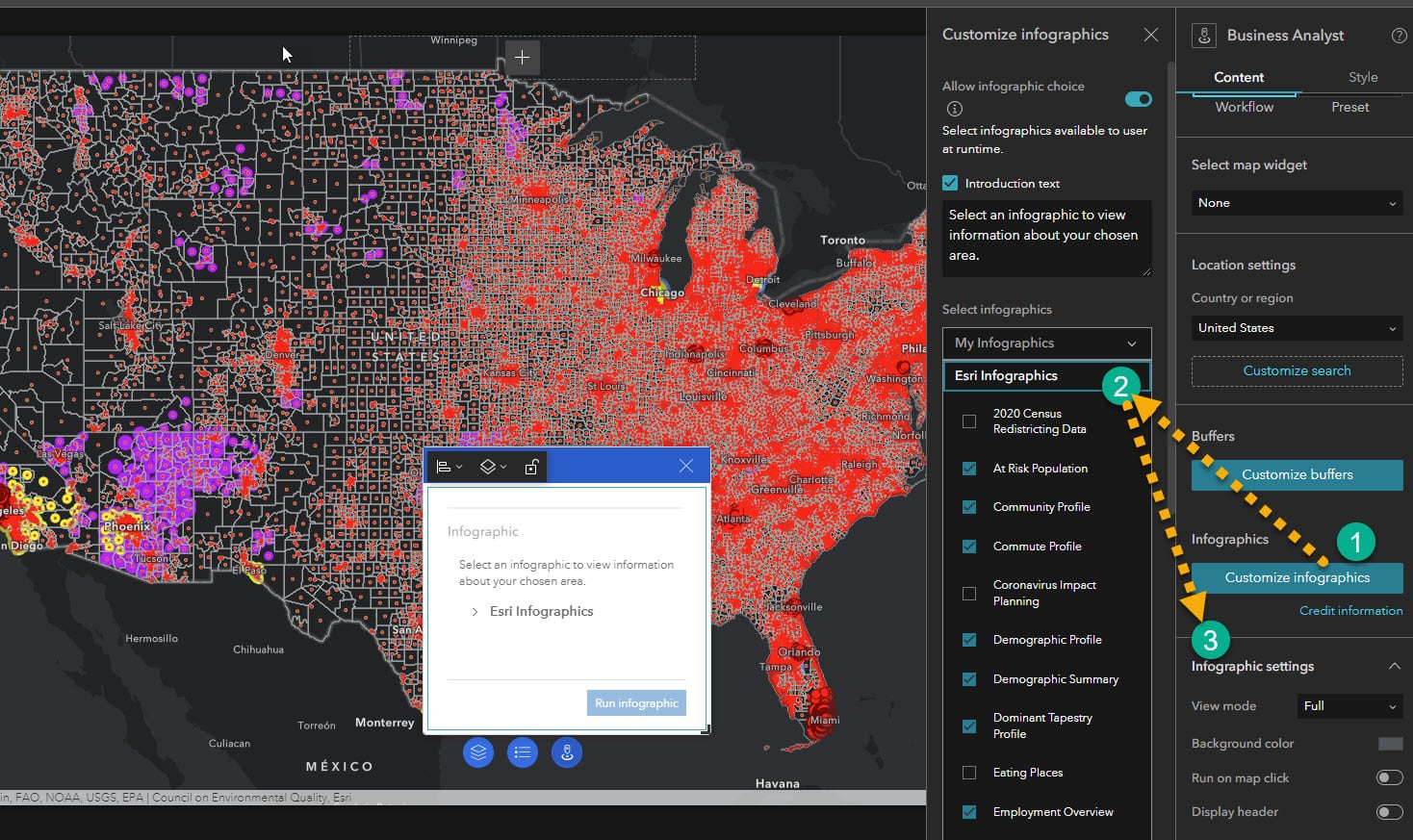This screenshot has height=840, width=1413.
Task: Open the align options in widget toolbar
Action: tap(449, 467)
